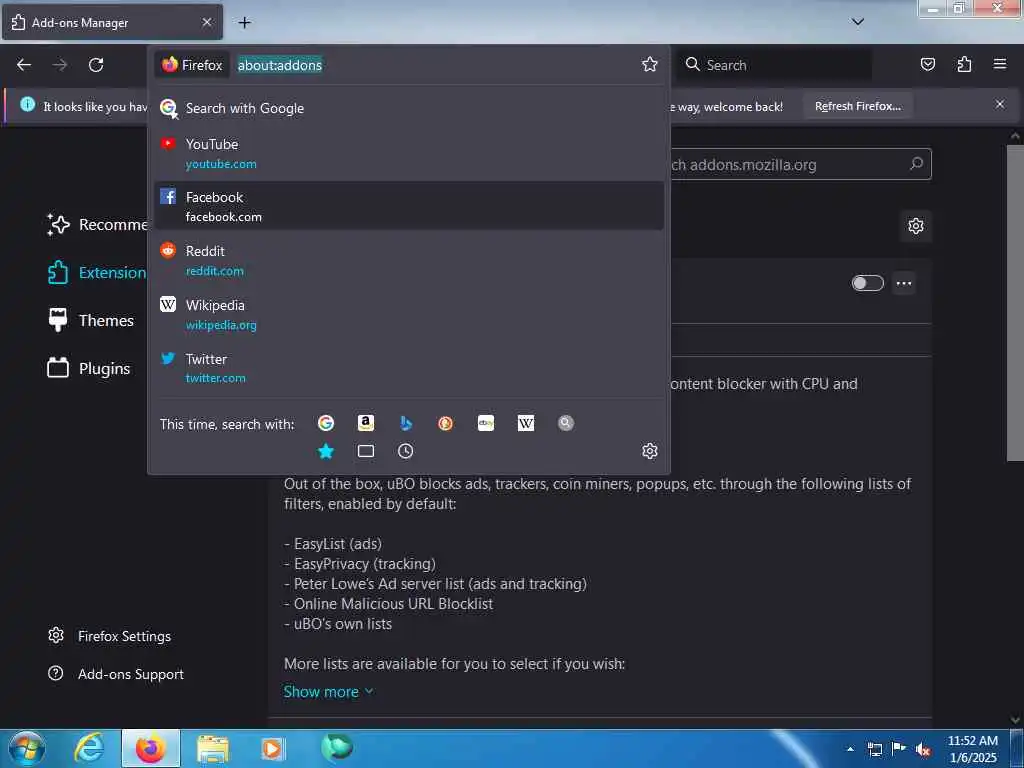Go to Recommendations category
The width and height of the screenshot is (1024, 768).
(x=98, y=225)
